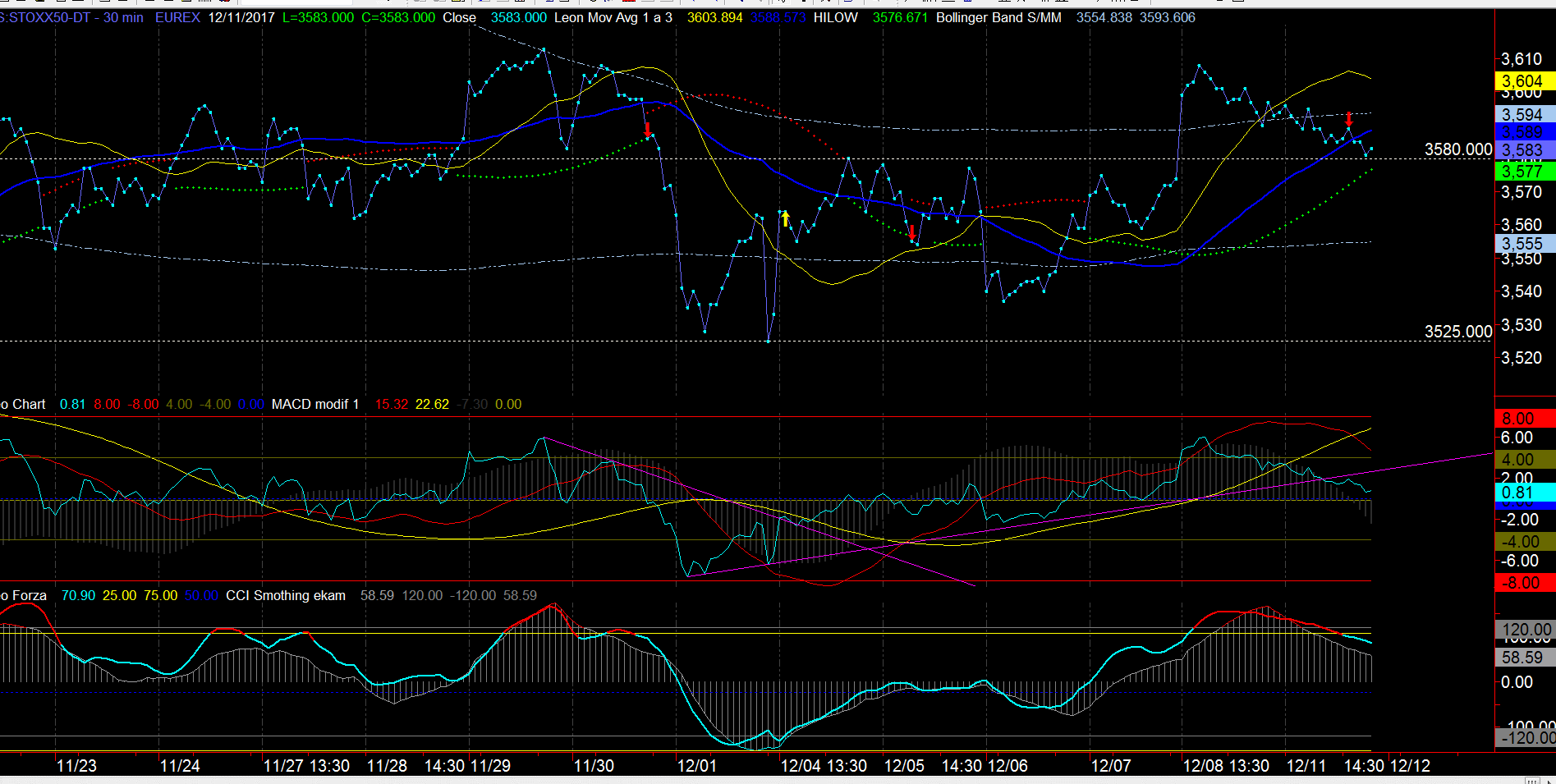Click the red 8.00 tag on MACD axis
The image size is (1556, 784).
[x=1525, y=419]
